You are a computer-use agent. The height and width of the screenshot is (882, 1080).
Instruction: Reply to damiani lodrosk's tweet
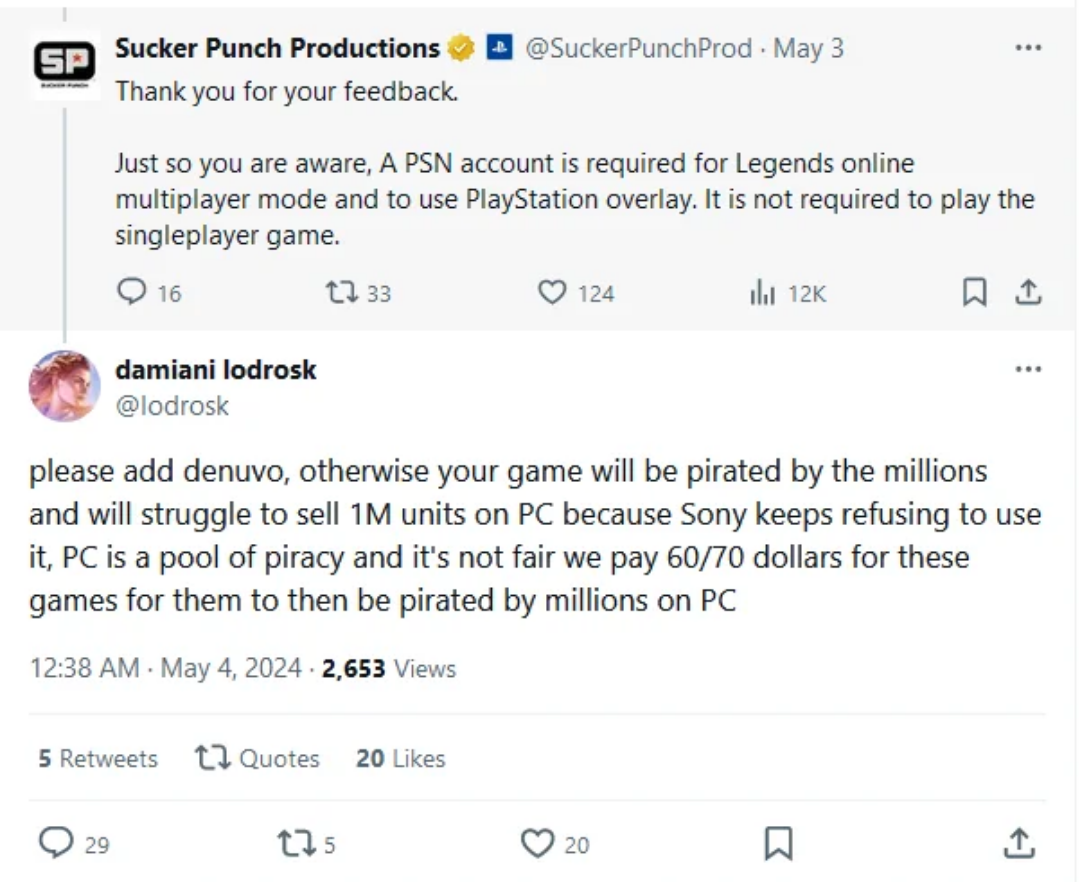56,843
